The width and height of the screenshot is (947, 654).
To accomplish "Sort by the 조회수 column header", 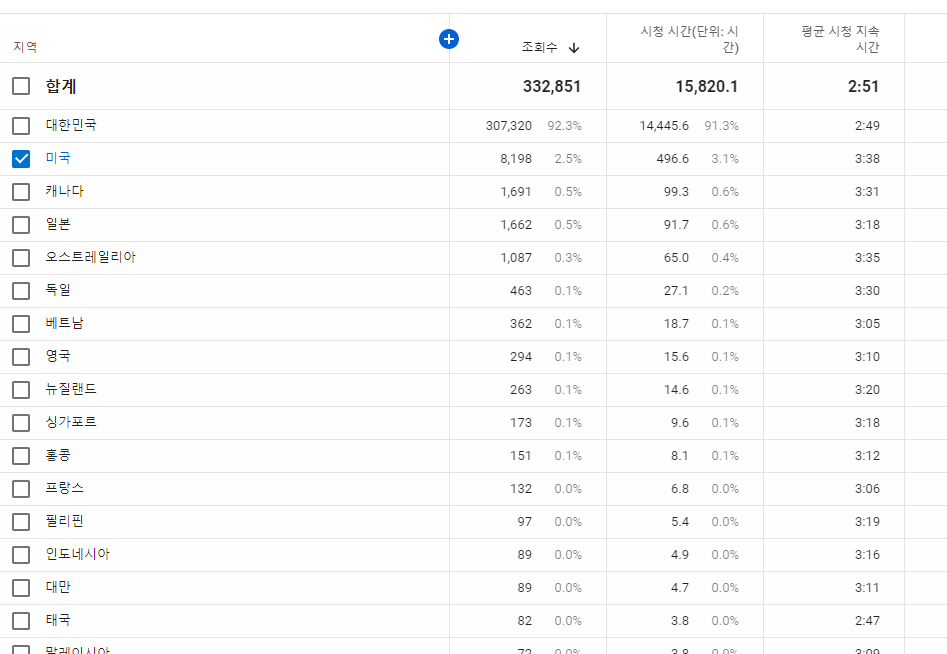I will tap(539, 47).
